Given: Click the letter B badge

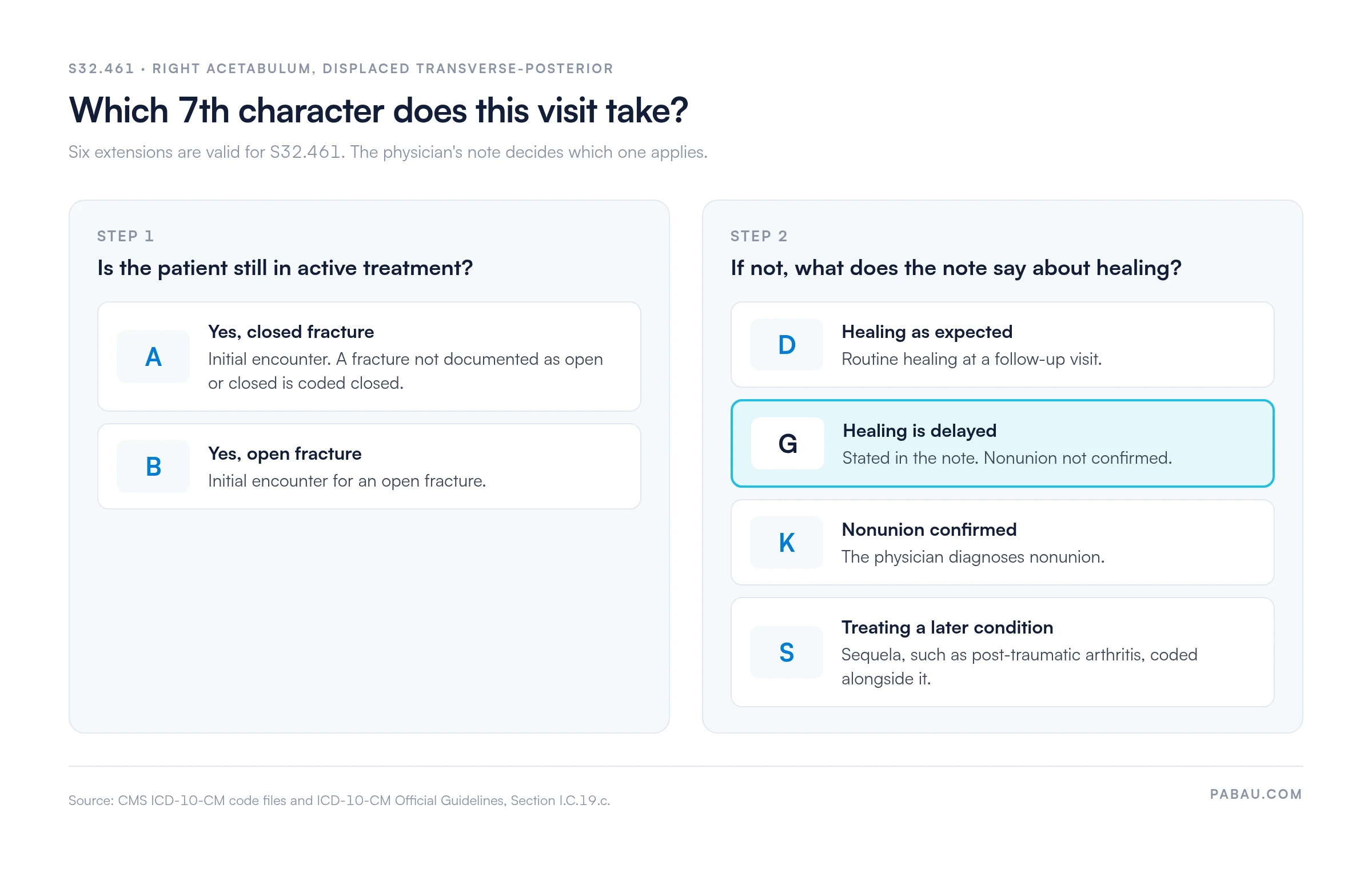Looking at the screenshot, I should point(153,467).
